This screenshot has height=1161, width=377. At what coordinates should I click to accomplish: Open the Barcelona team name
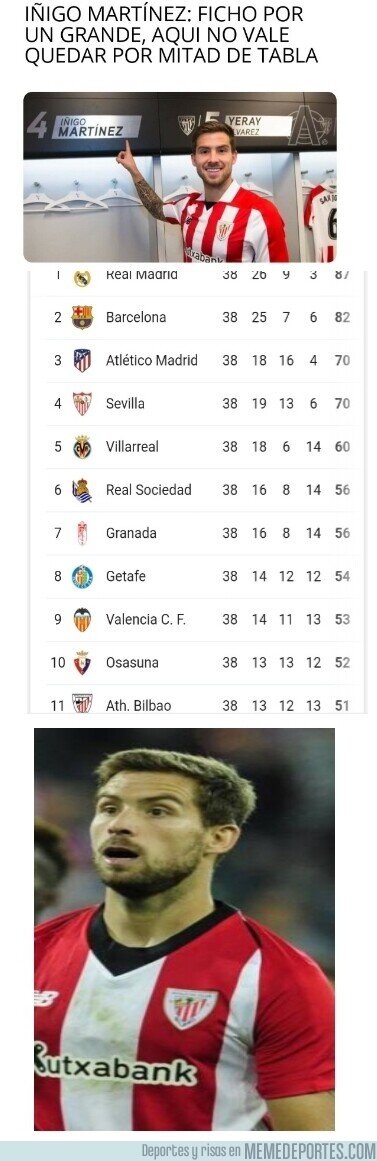[136, 318]
